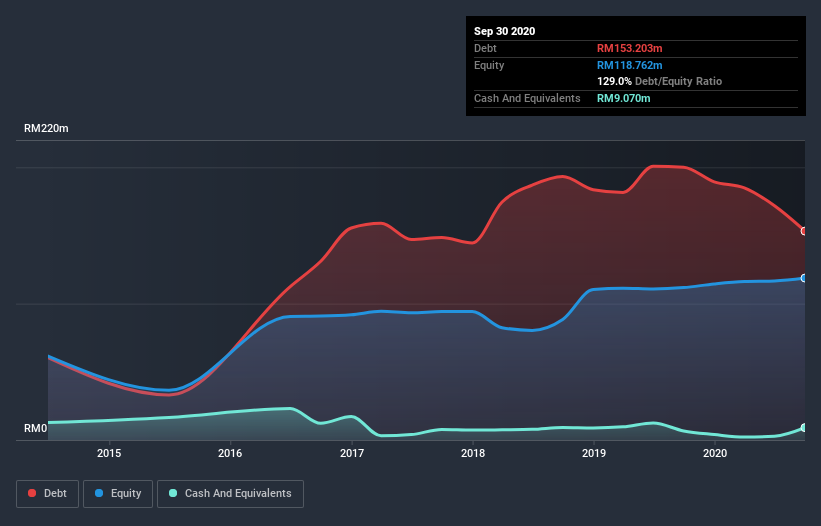This screenshot has height=526, width=821.
Task: Click the 2020 x-axis label
Action: click(x=715, y=453)
